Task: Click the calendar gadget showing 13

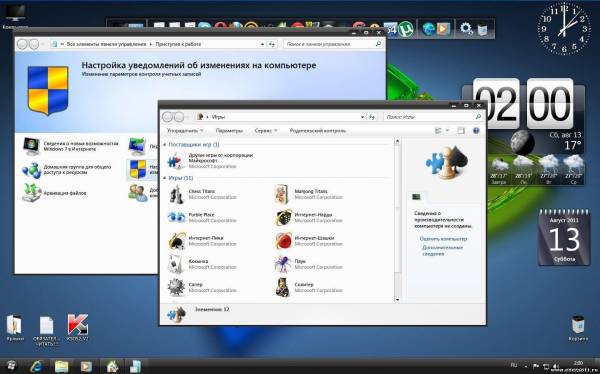Action: [x=564, y=237]
